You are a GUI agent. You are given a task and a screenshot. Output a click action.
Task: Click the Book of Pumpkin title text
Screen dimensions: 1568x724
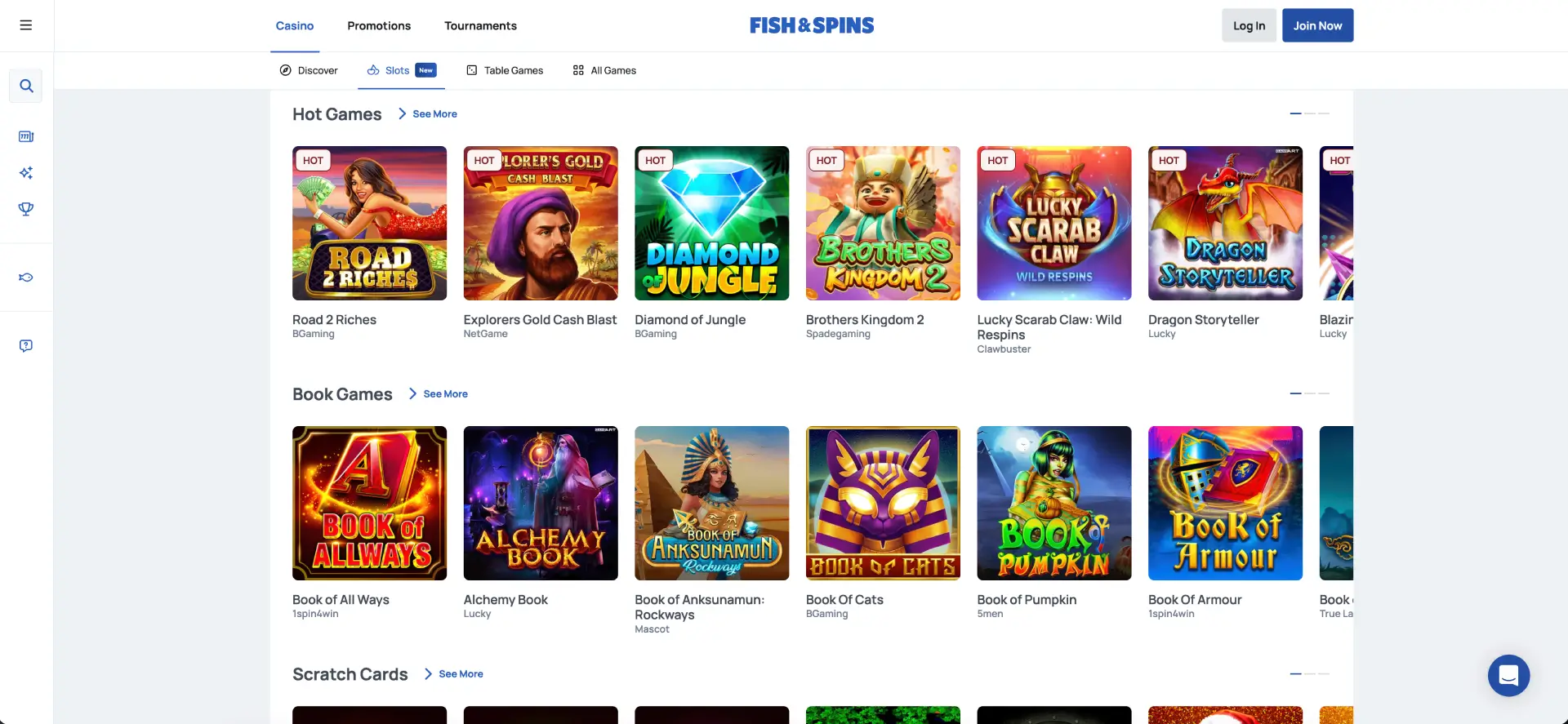pyautogui.click(x=1027, y=600)
